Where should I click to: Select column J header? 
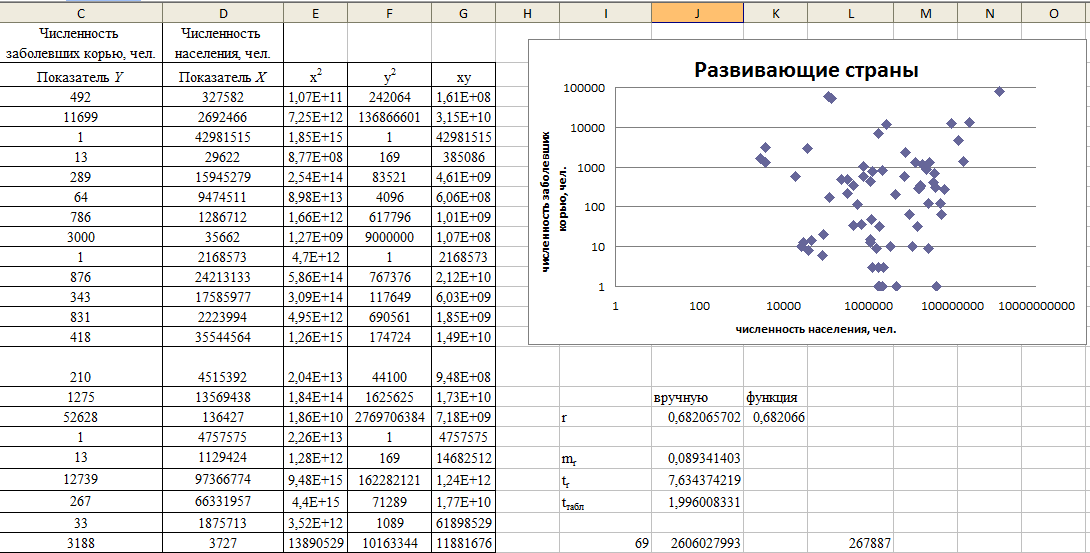pos(697,13)
